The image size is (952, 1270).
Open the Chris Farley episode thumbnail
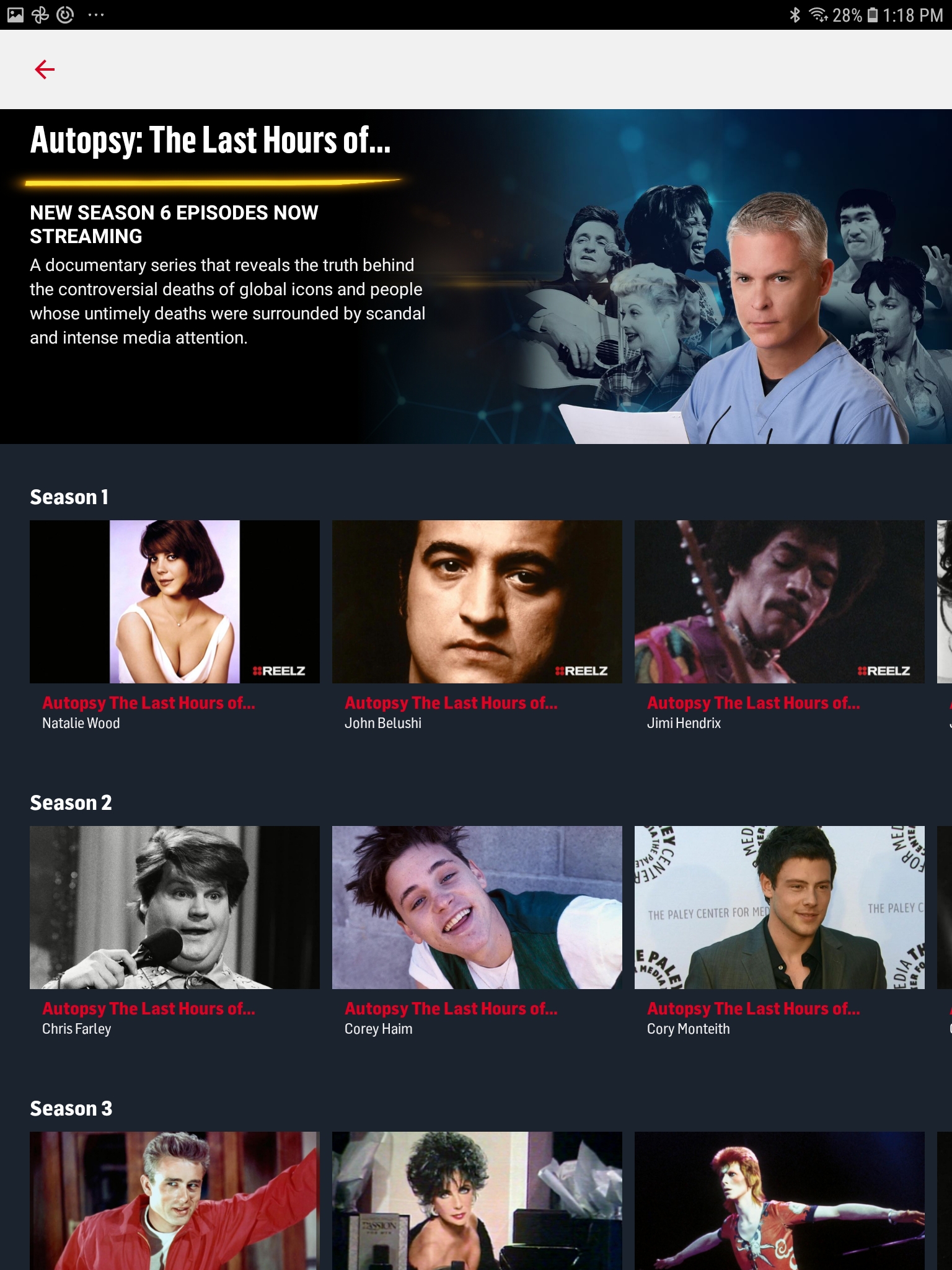pyautogui.click(x=175, y=907)
